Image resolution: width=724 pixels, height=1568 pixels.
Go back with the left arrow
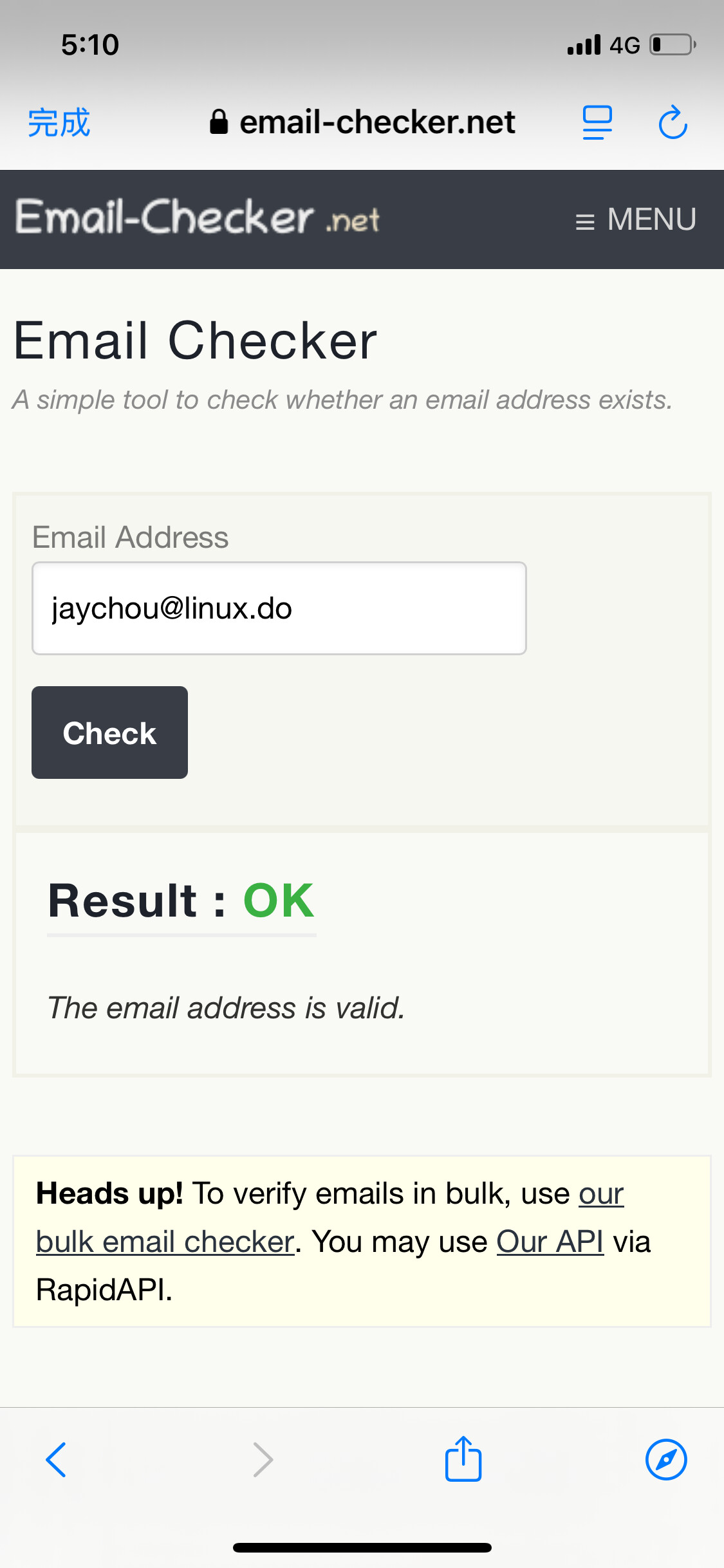tap(56, 1459)
